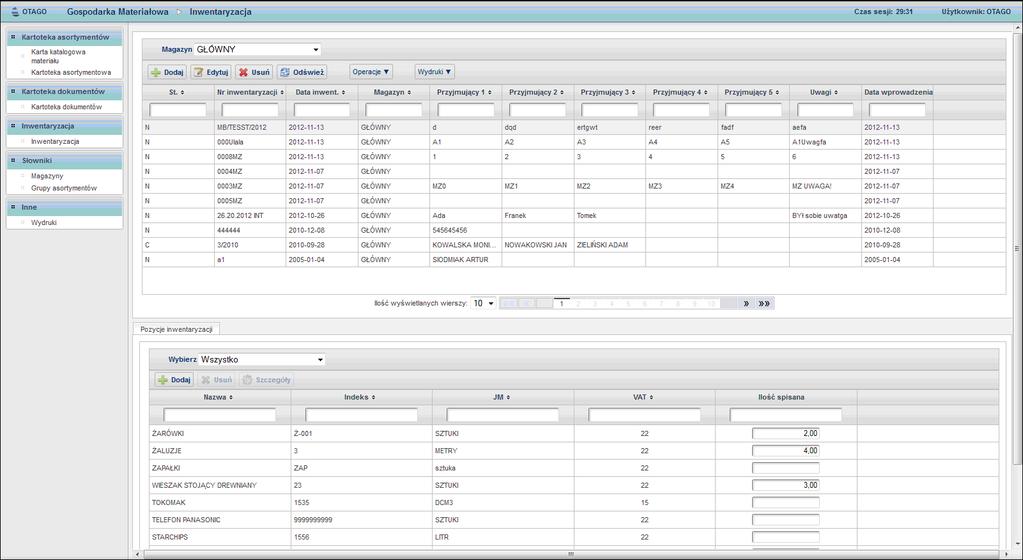The height and width of the screenshot is (560, 1023).
Task: Sort positions by VAT column
Action: (643, 397)
